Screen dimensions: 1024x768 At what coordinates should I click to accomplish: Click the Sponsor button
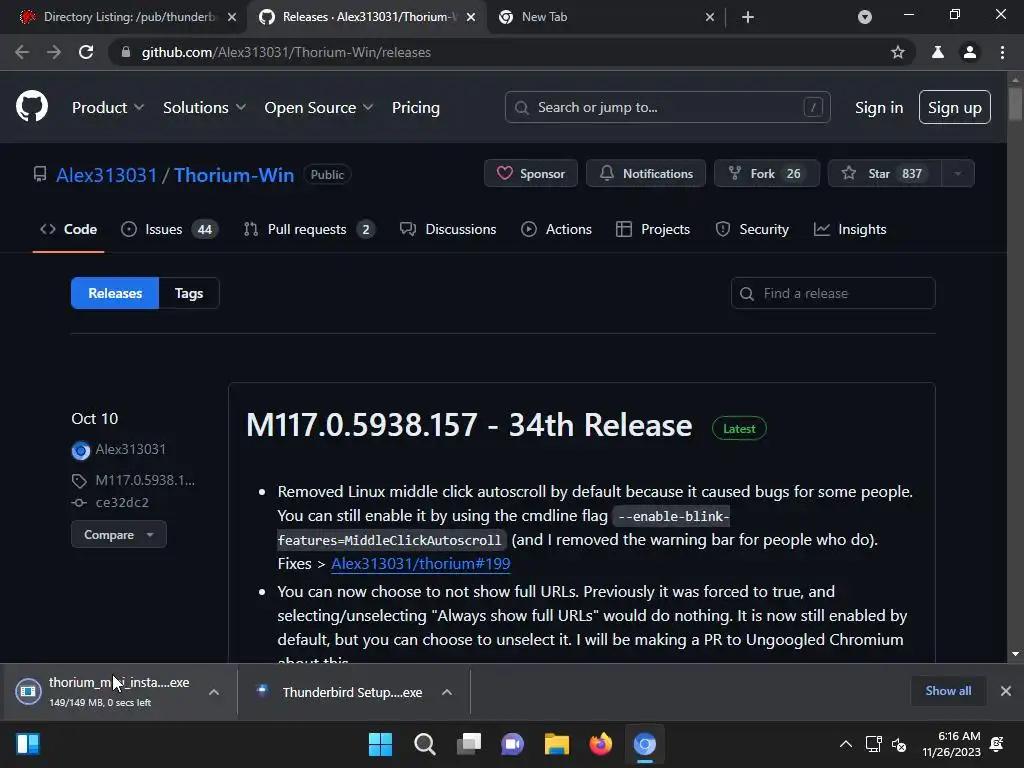pos(530,173)
